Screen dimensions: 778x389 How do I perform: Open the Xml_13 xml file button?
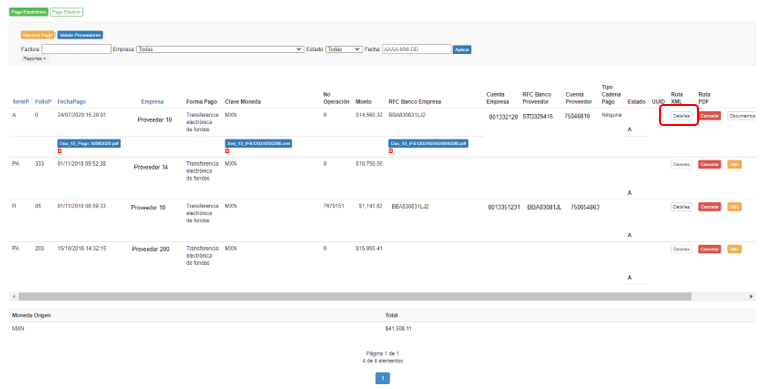coord(258,143)
